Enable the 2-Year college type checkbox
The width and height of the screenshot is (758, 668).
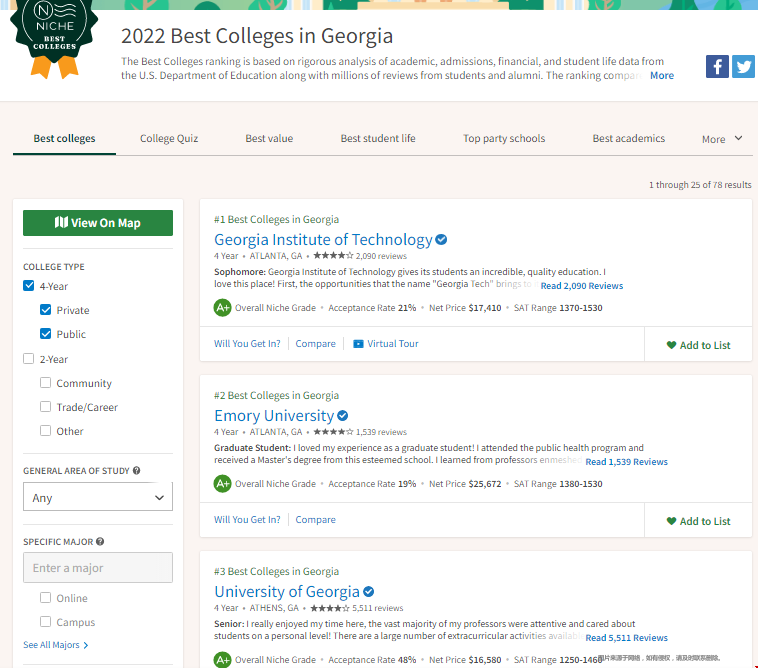pos(29,359)
